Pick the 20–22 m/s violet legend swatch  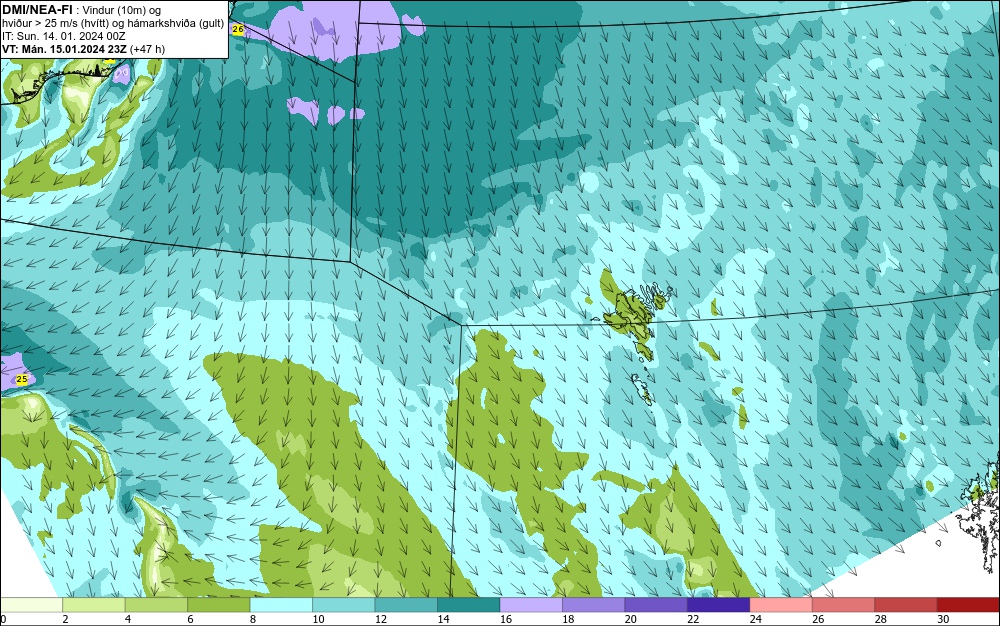tap(656, 605)
